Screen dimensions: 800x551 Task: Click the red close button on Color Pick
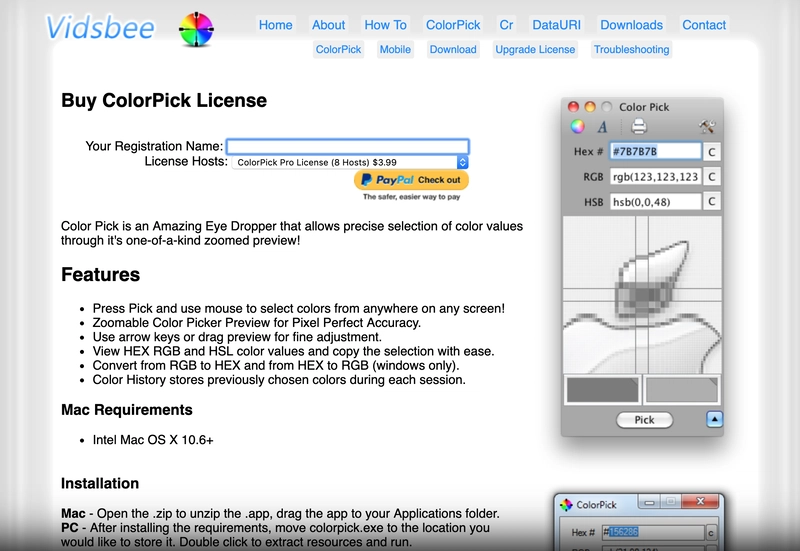(573, 107)
